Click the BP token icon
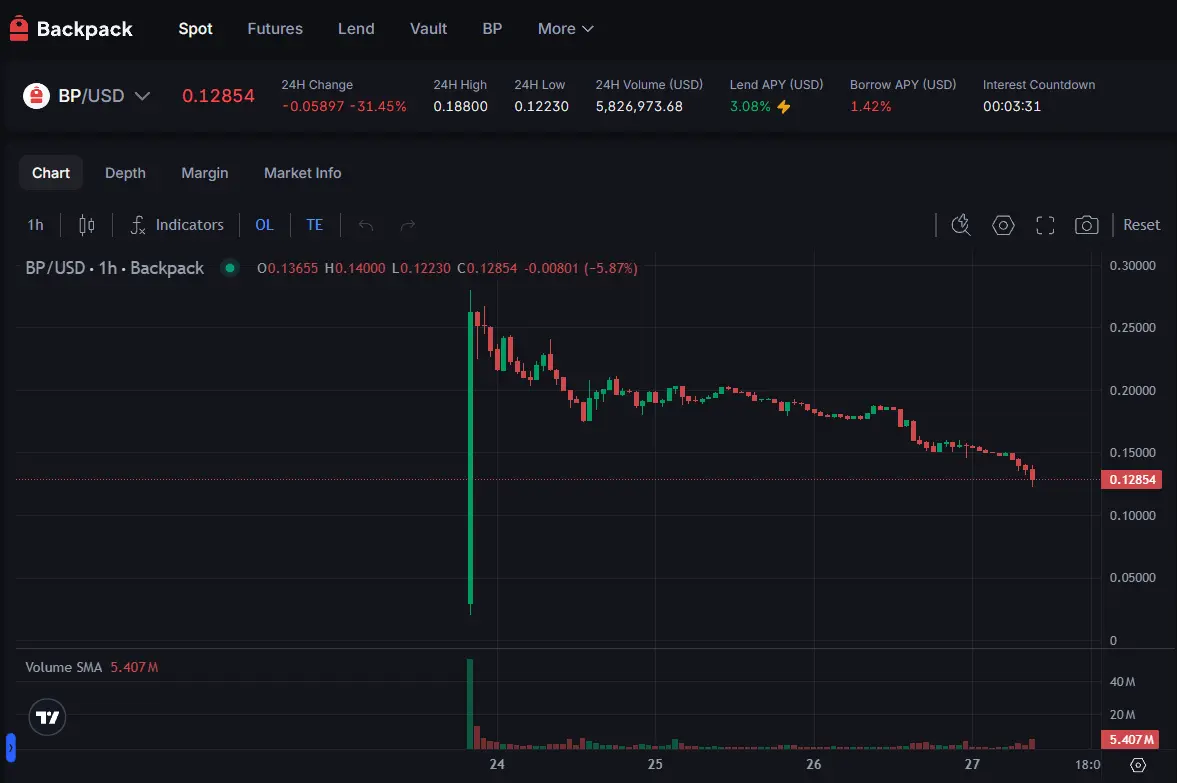This screenshot has width=1177, height=783. pos(36,96)
